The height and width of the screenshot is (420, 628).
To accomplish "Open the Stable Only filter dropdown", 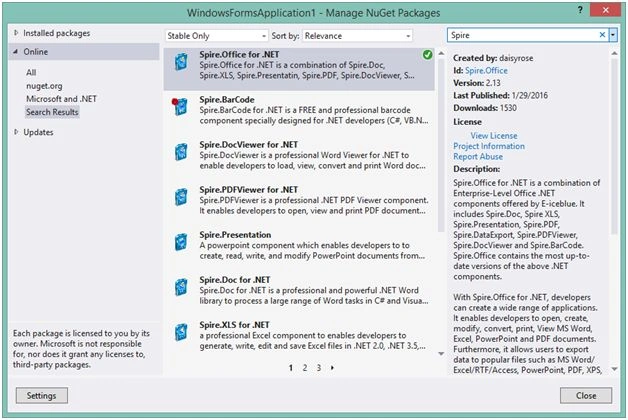I will point(217,36).
